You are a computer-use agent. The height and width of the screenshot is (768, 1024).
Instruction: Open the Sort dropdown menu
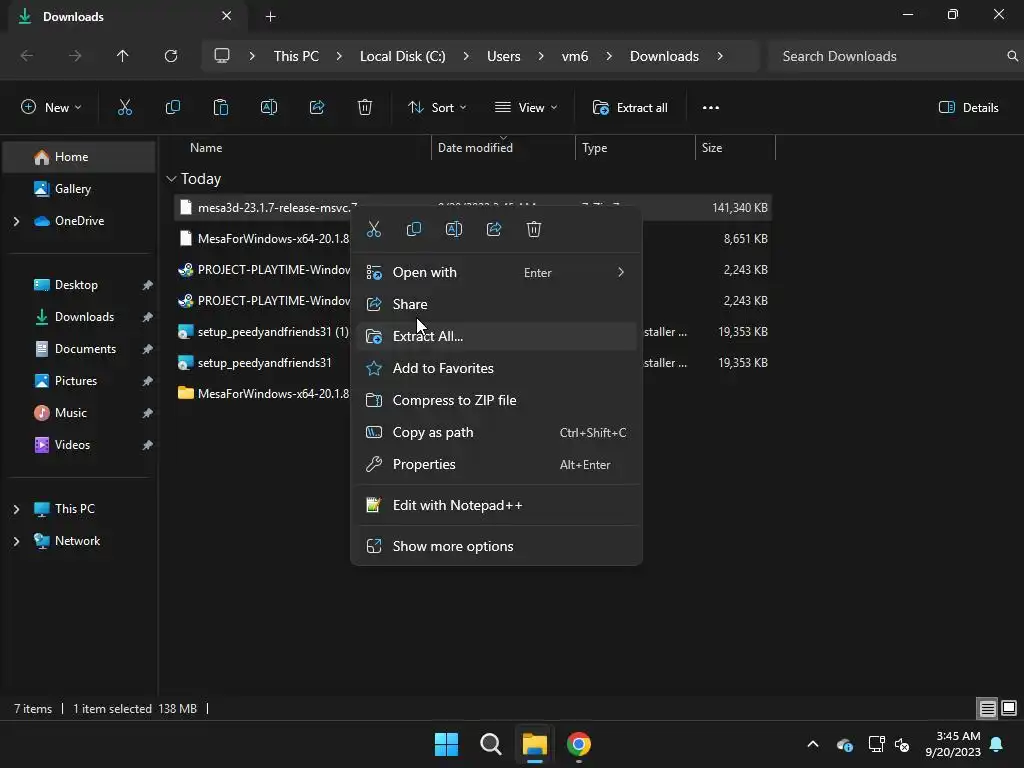click(x=437, y=108)
